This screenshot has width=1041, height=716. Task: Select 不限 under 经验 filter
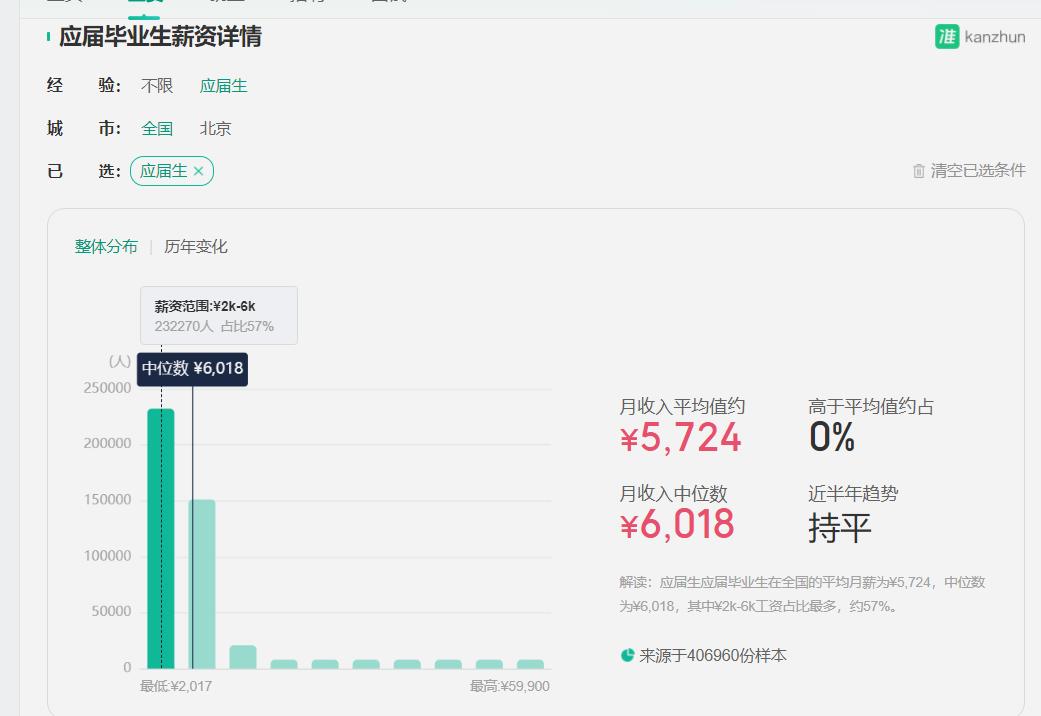tap(158, 86)
